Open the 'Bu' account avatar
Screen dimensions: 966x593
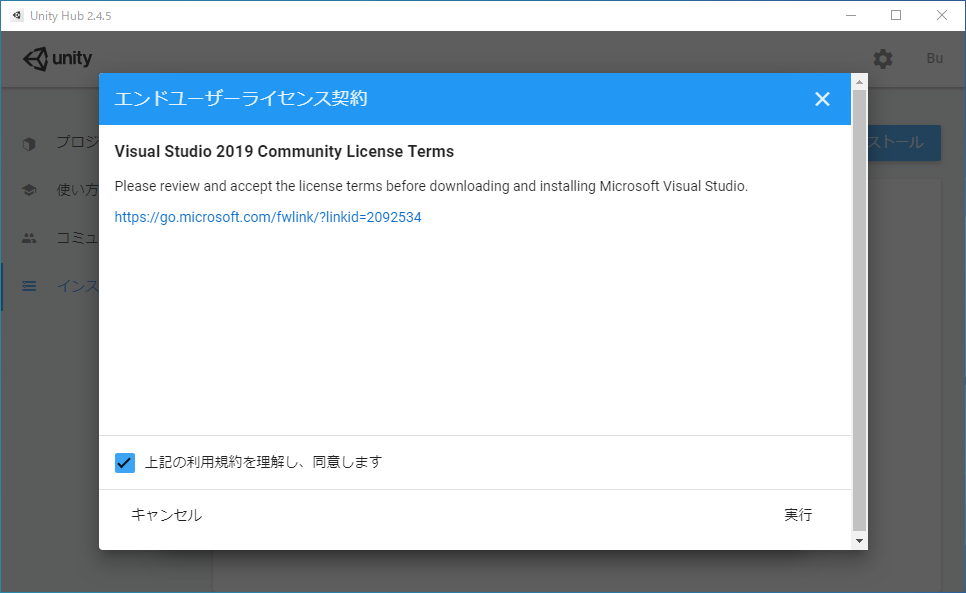point(934,59)
